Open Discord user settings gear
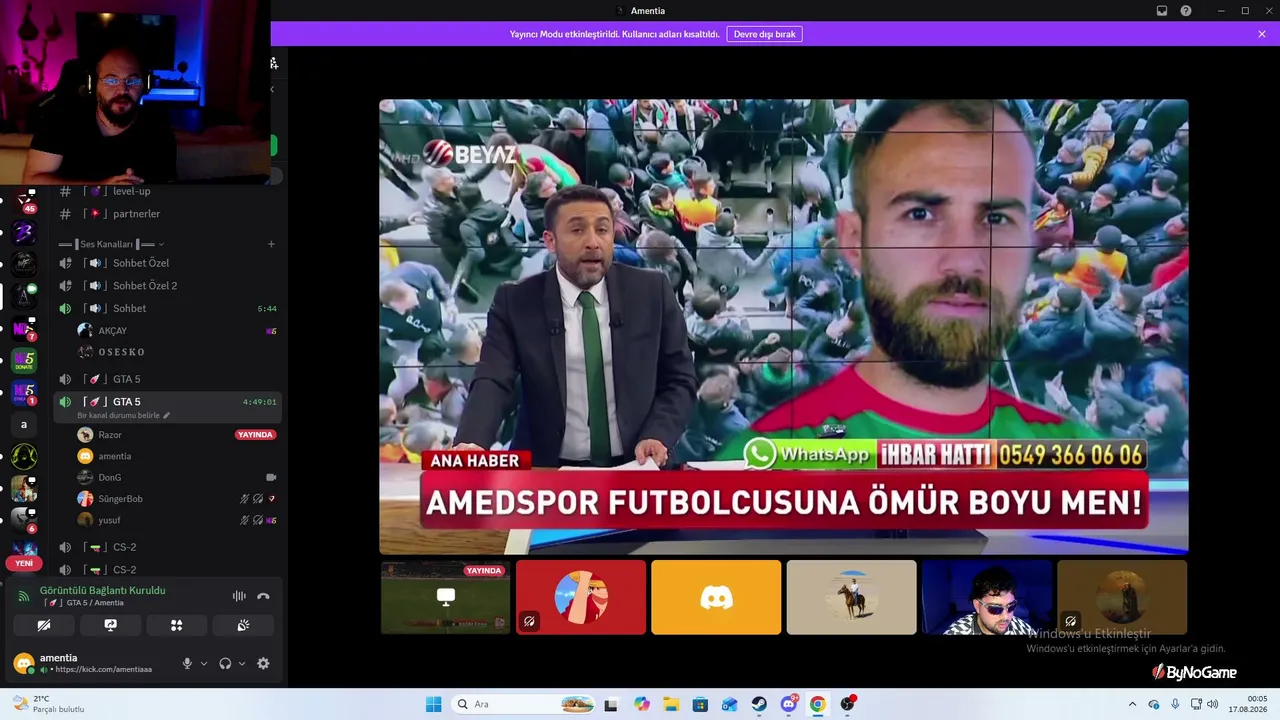This screenshot has height=720, width=1280. (263, 663)
